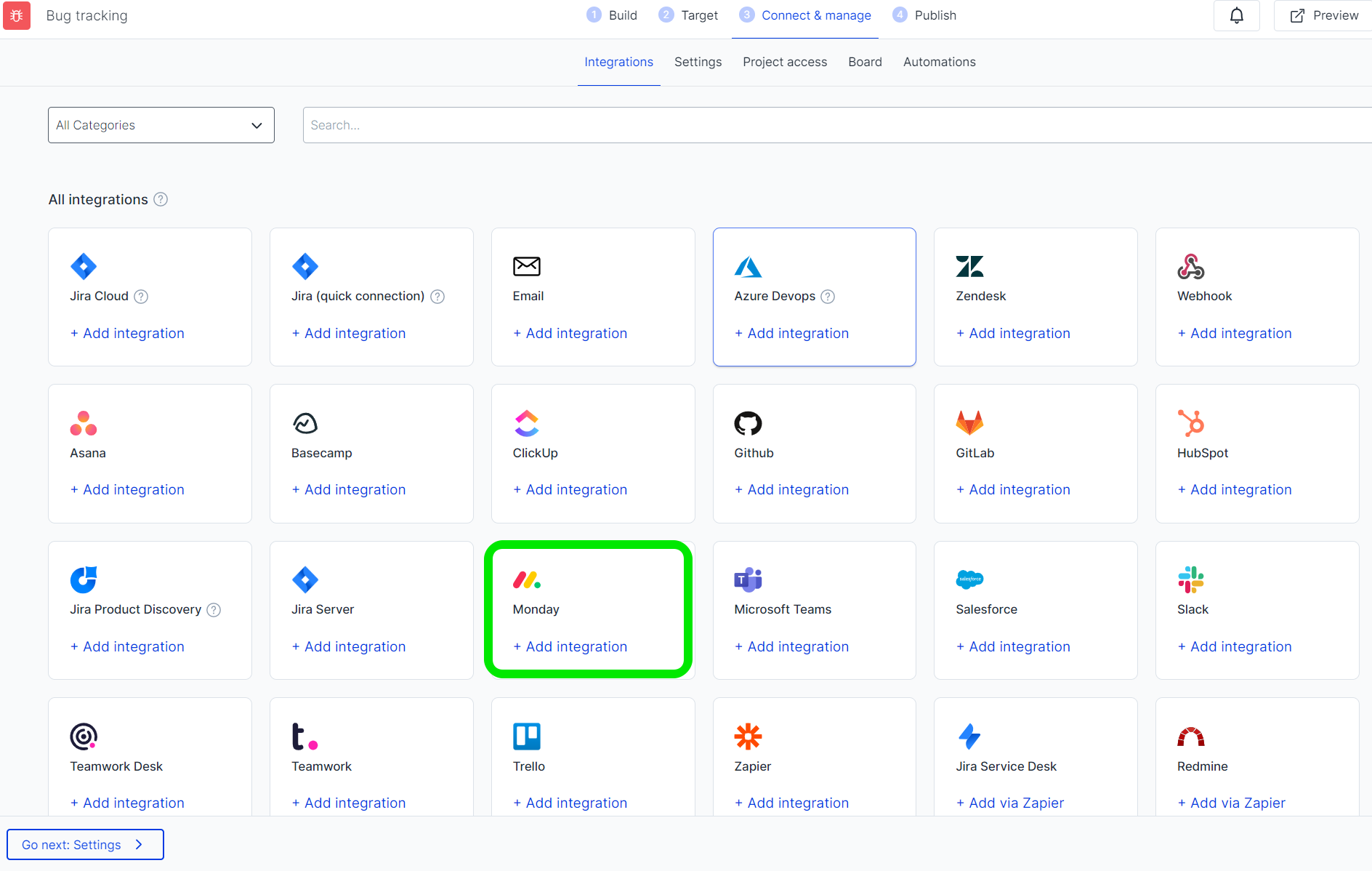Switch to the Integrations tab
The image size is (1372, 871).
pyautogui.click(x=619, y=63)
